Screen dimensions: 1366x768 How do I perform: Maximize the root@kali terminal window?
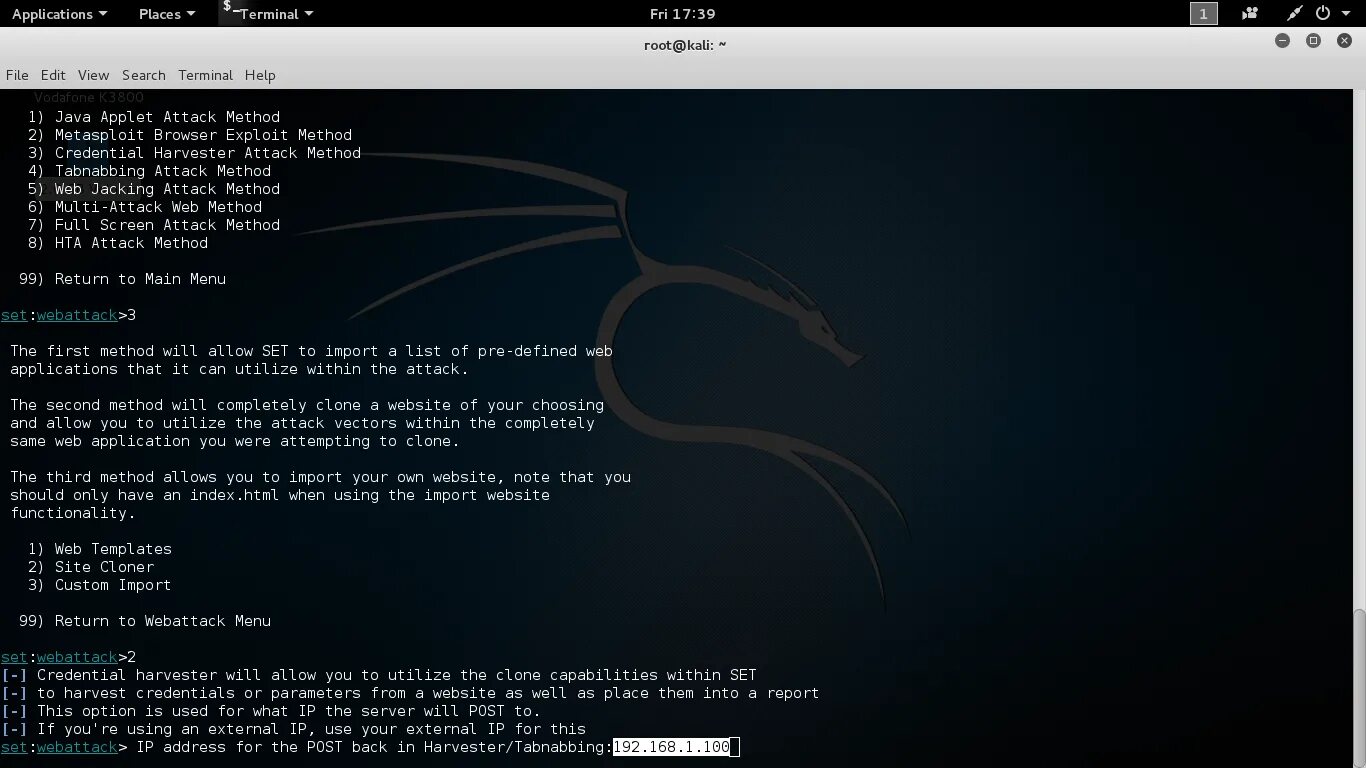1314,41
